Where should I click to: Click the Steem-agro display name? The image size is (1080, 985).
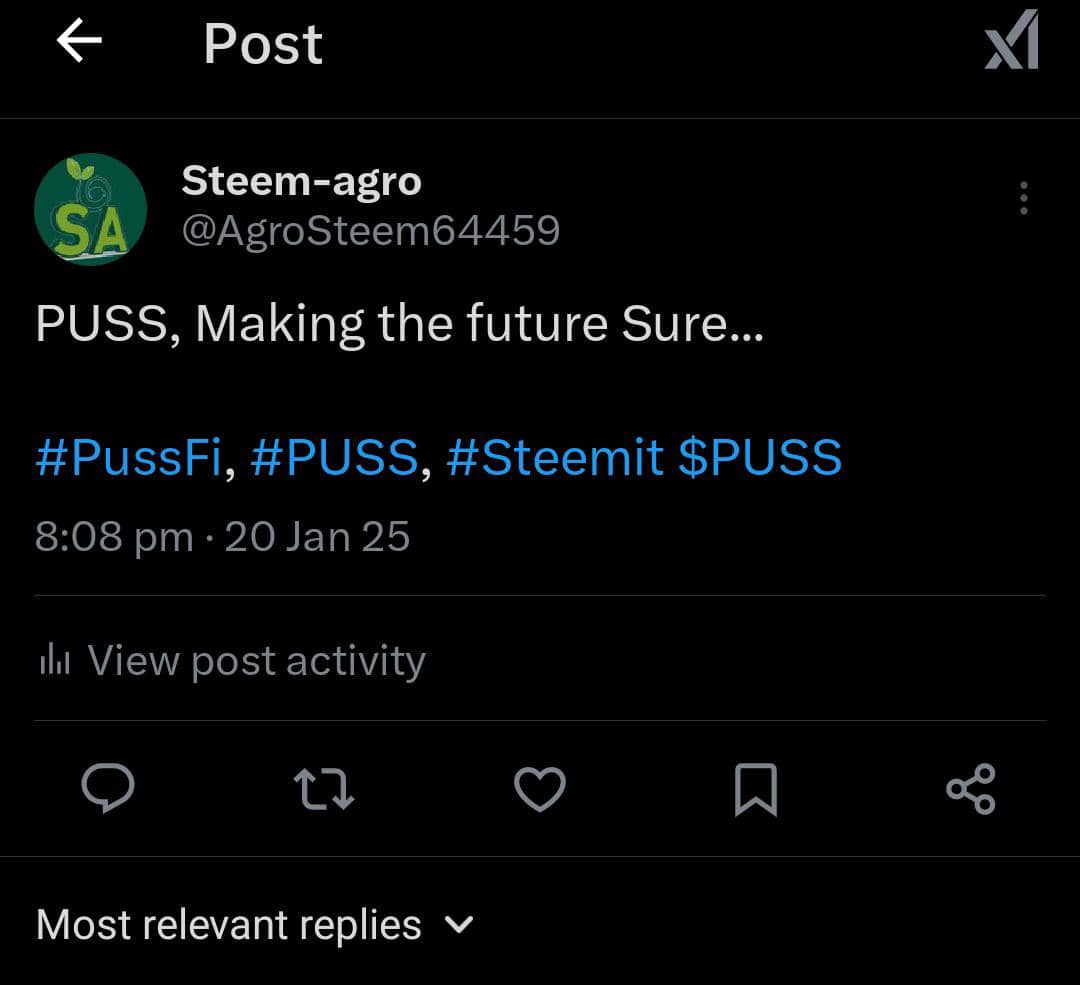pos(301,181)
